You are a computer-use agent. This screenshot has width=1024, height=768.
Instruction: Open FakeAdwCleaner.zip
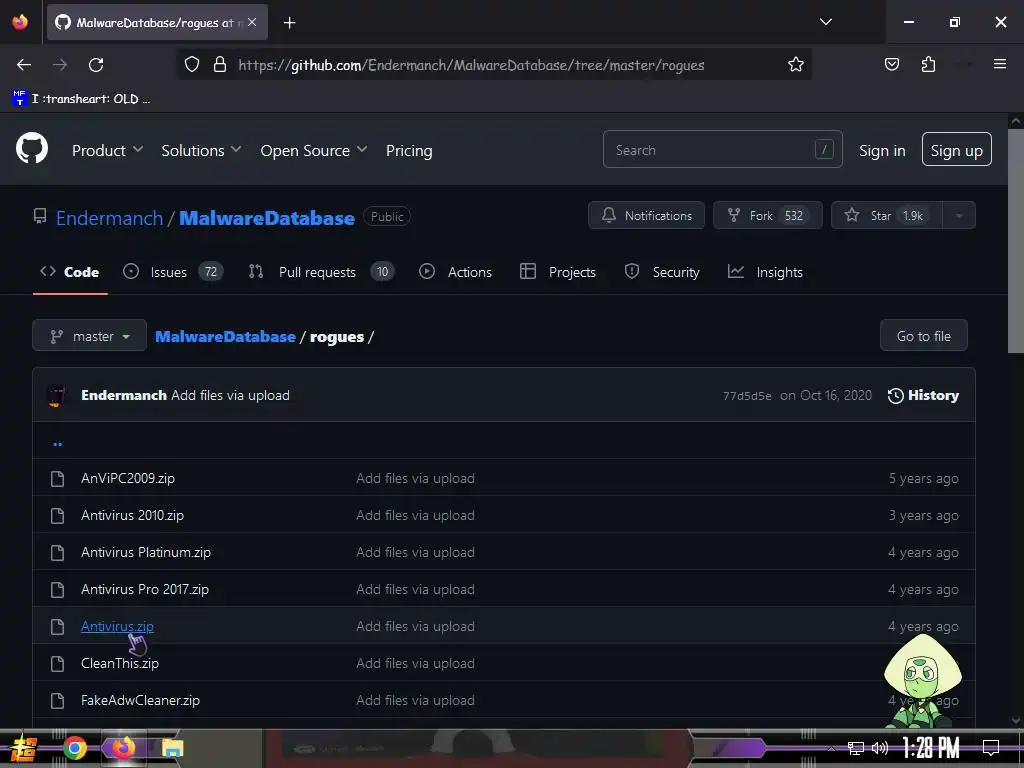pyautogui.click(x=140, y=700)
